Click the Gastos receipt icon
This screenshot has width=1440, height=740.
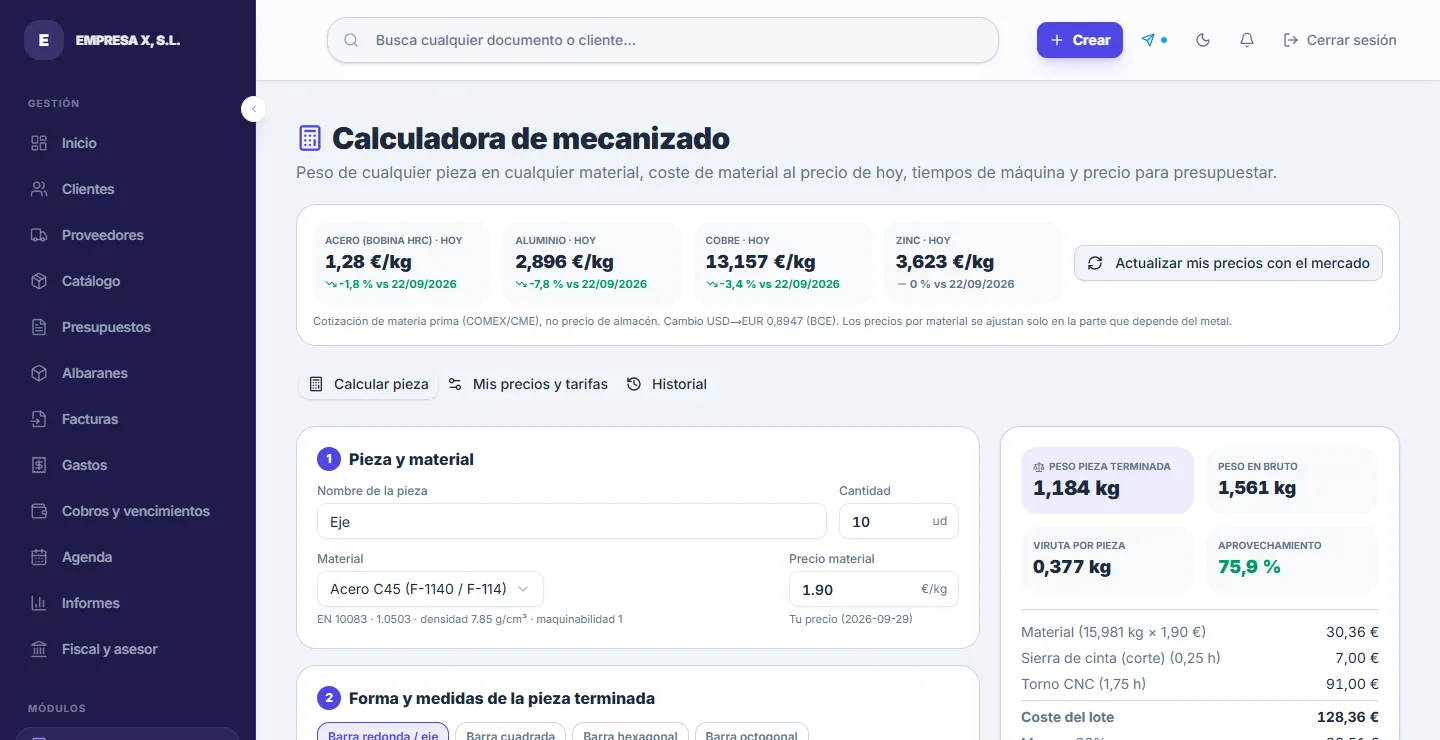pyautogui.click(x=39, y=465)
